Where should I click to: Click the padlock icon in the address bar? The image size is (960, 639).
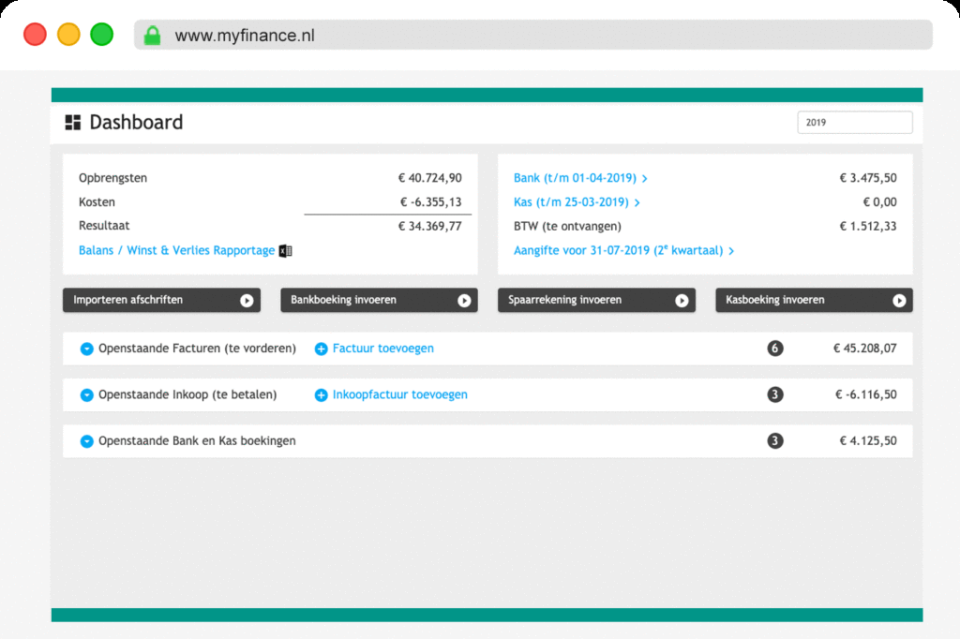click(152, 34)
